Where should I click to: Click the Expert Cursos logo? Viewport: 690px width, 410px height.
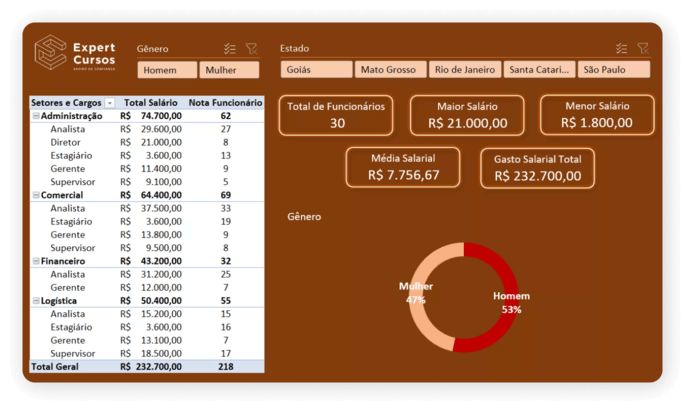[75, 54]
